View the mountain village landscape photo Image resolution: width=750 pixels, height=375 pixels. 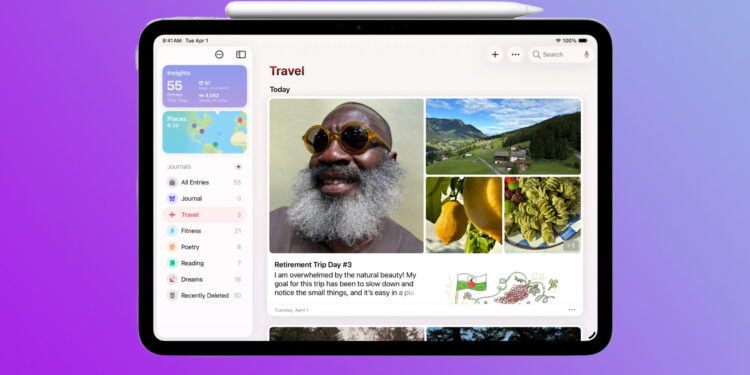[503, 136]
